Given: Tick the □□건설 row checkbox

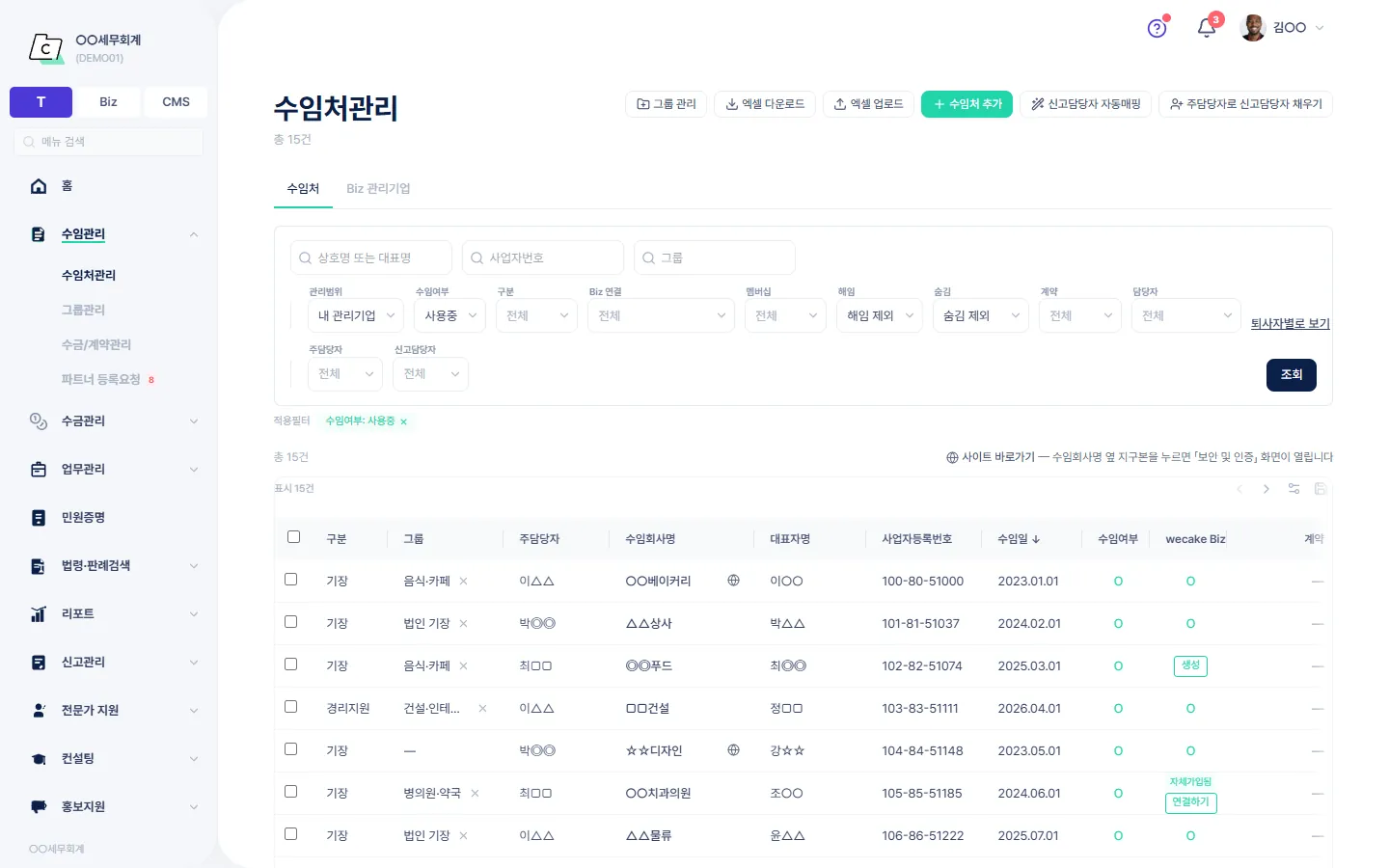Looking at the screenshot, I should click(290, 707).
